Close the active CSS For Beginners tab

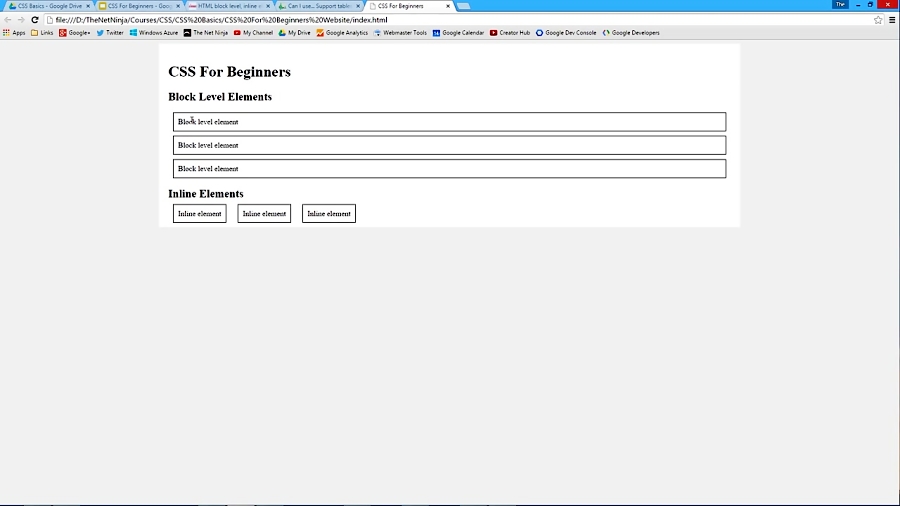click(448, 6)
